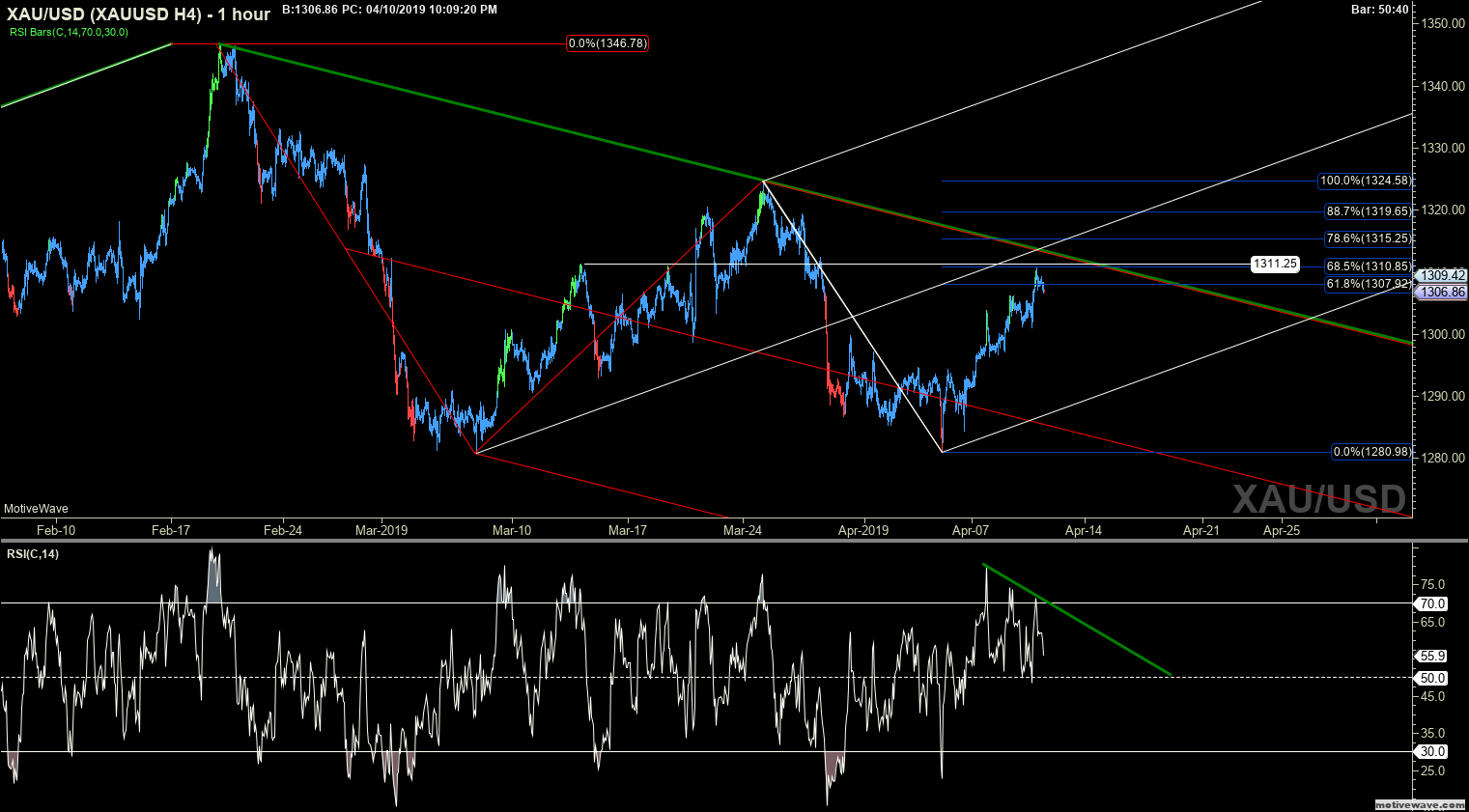
Task: Click the 61.8%(1307.92) retracement label
Action: [1369, 284]
